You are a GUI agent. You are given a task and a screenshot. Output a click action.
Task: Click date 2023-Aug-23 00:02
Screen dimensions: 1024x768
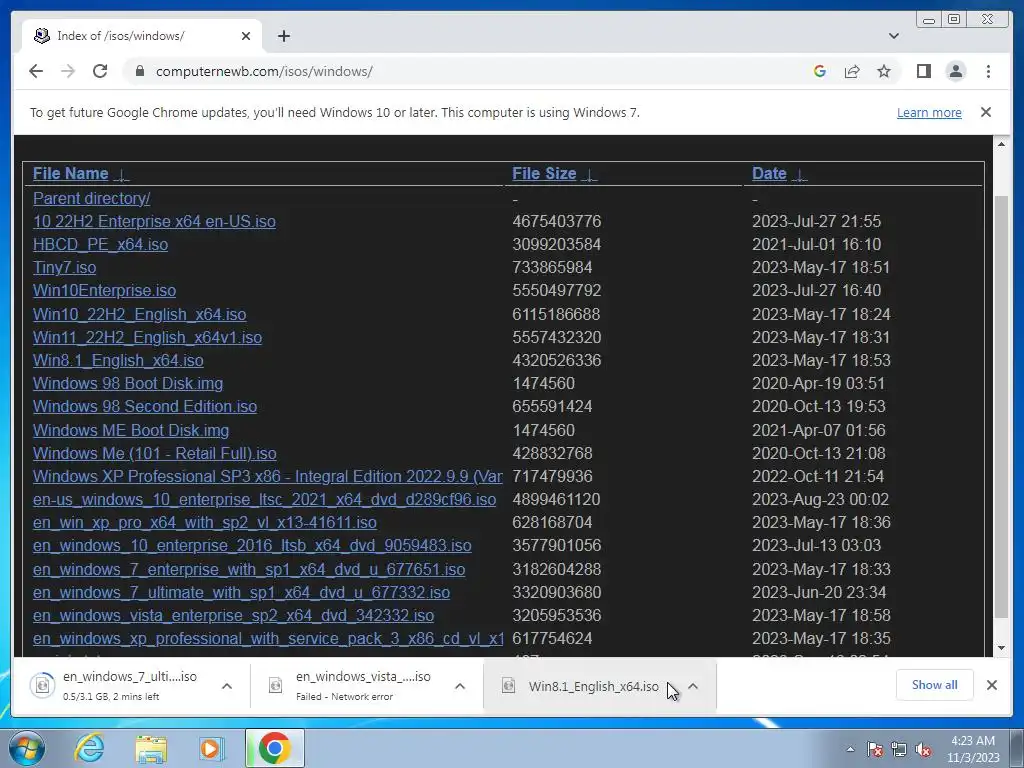click(820, 500)
